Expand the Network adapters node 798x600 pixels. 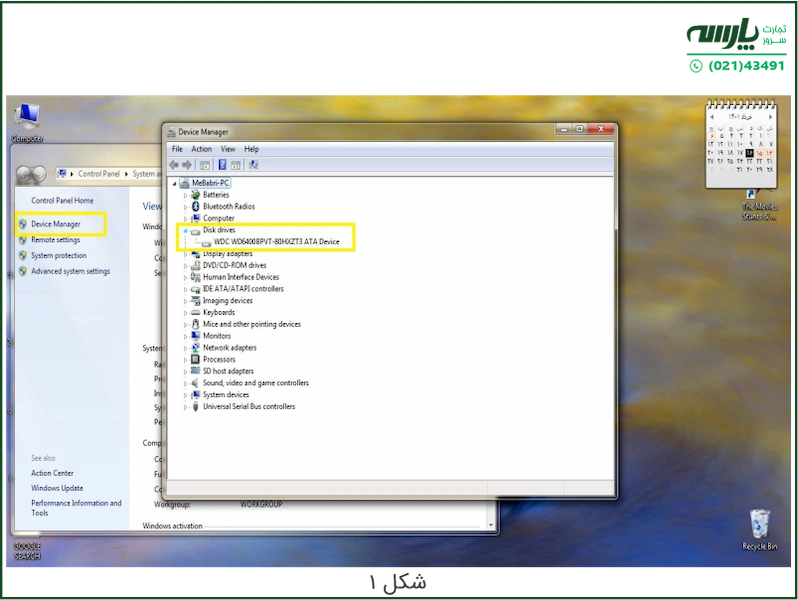pyautogui.click(x=185, y=348)
